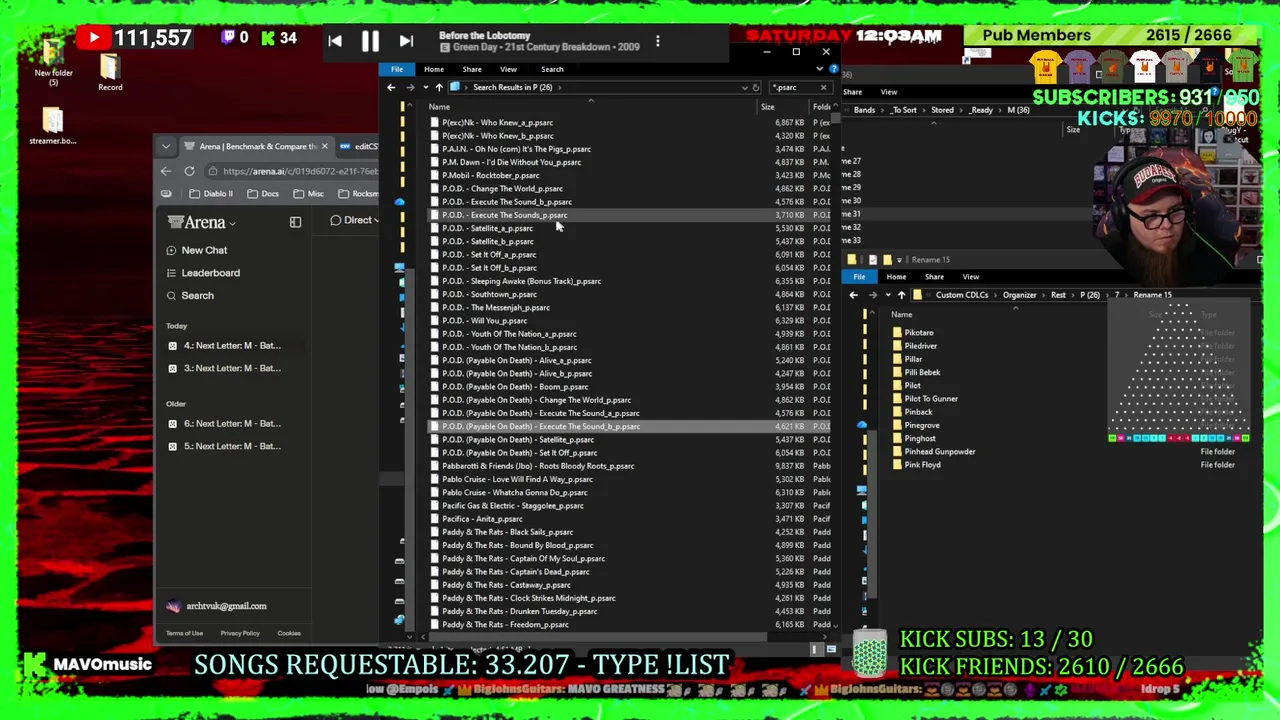Image resolution: width=1280 pixels, height=720 pixels.
Task: Open the Misc bookmarks folder
Action: coord(309,193)
